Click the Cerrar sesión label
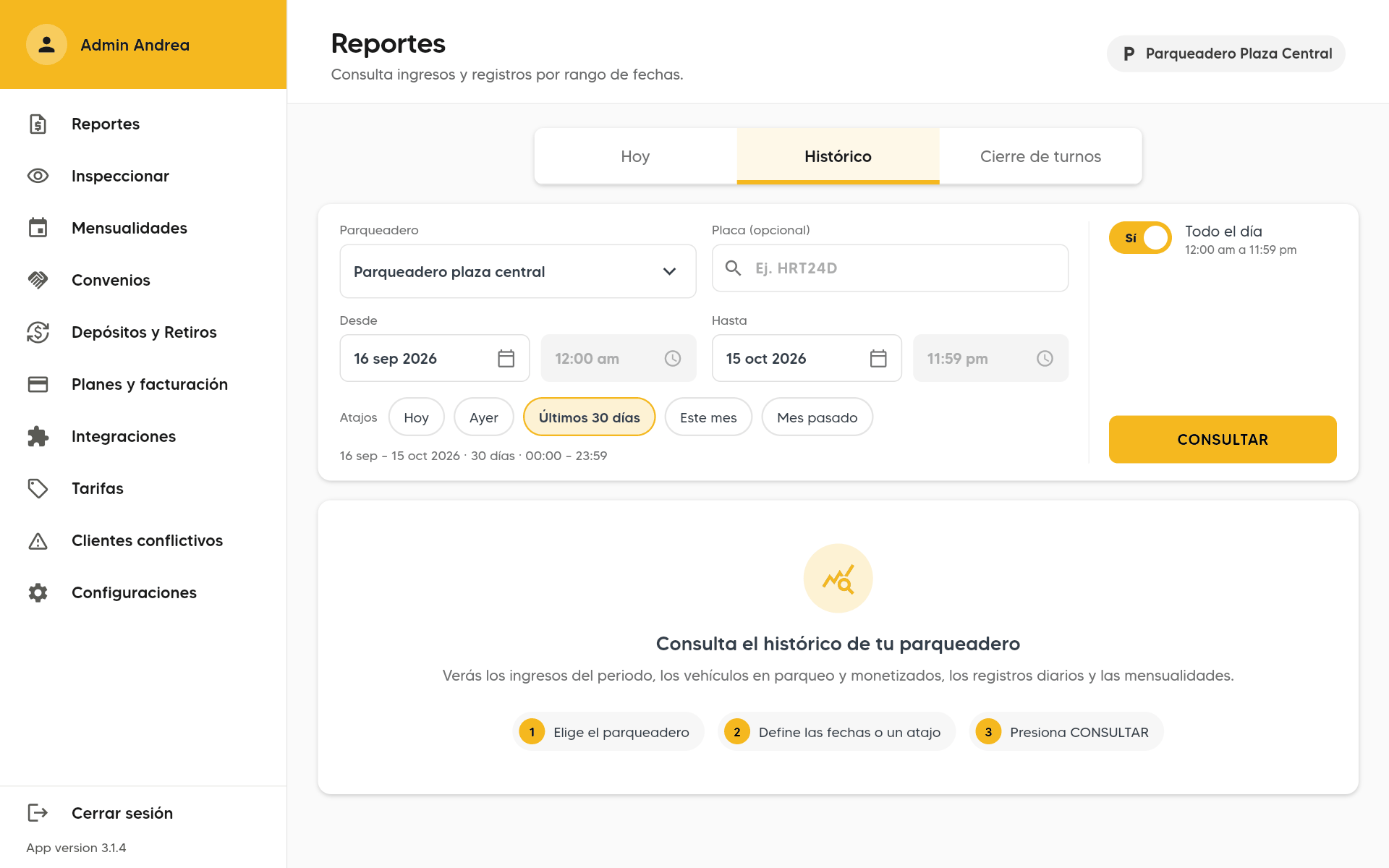Image resolution: width=1389 pixels, height=868 pixels. click(x=122, y=813)
